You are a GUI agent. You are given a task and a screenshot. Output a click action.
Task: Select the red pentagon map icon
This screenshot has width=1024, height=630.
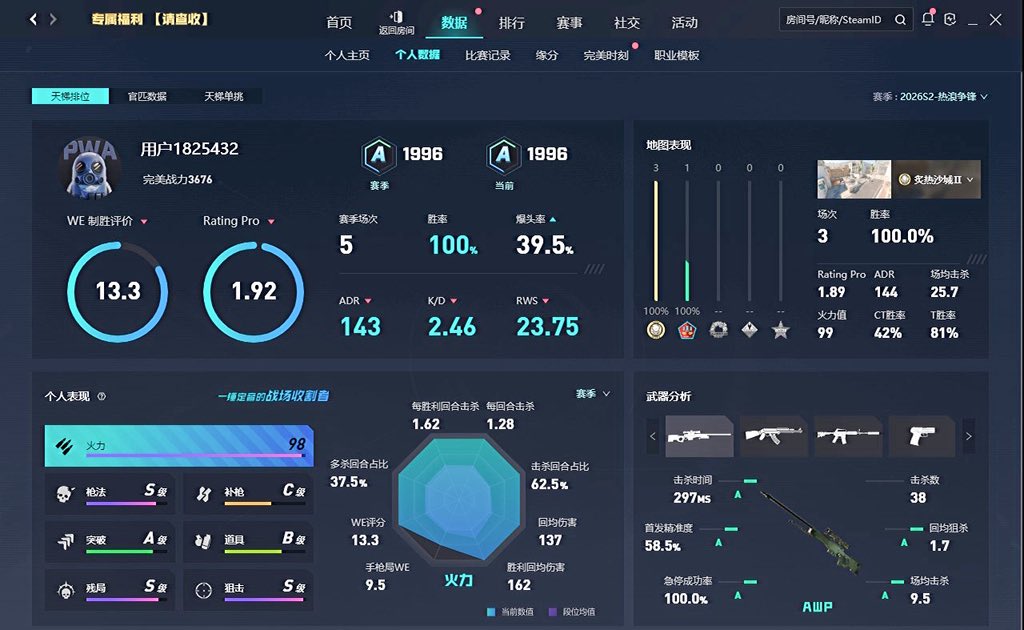coord(687,330)
